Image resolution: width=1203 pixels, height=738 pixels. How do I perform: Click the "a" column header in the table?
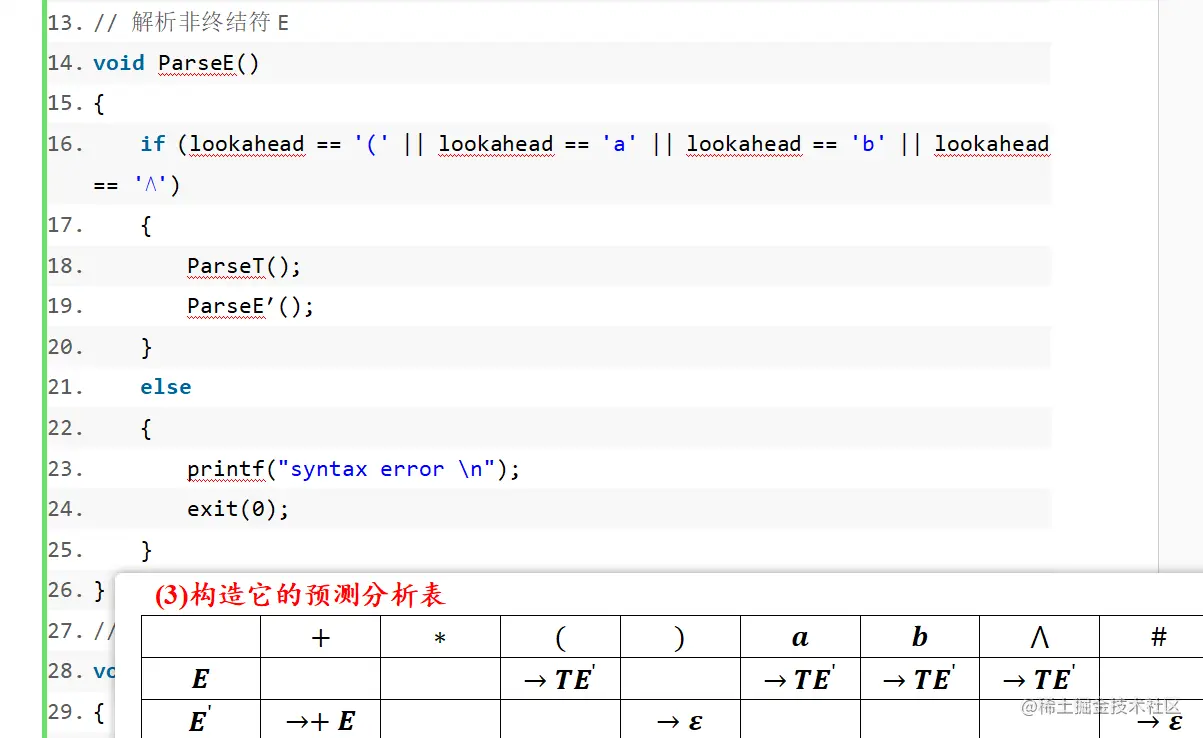[x=800, y=637]
